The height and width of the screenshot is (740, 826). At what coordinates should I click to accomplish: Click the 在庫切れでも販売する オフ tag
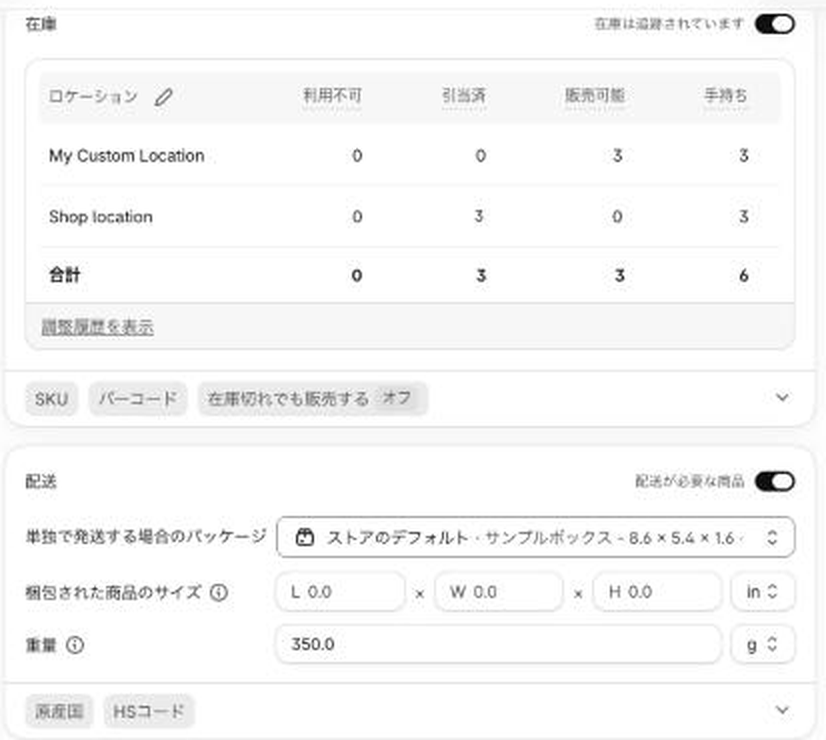[313, 399]
